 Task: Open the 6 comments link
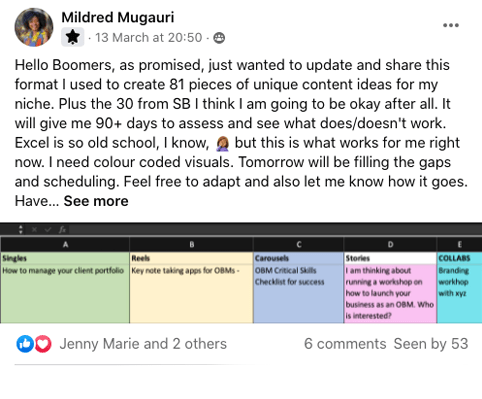click(345, 344)
